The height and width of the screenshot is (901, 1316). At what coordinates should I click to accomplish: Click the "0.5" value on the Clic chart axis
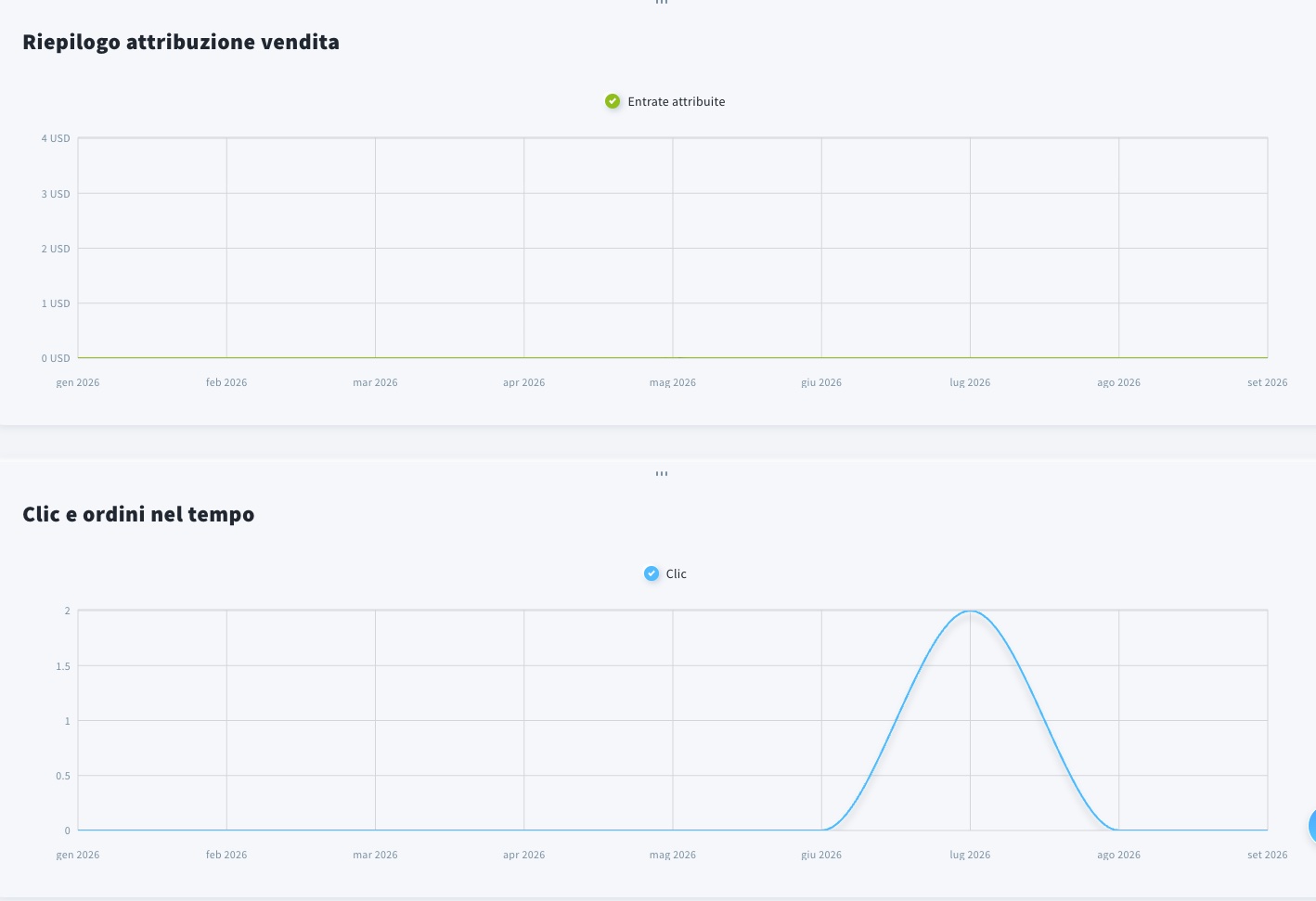tap(63, 776)
